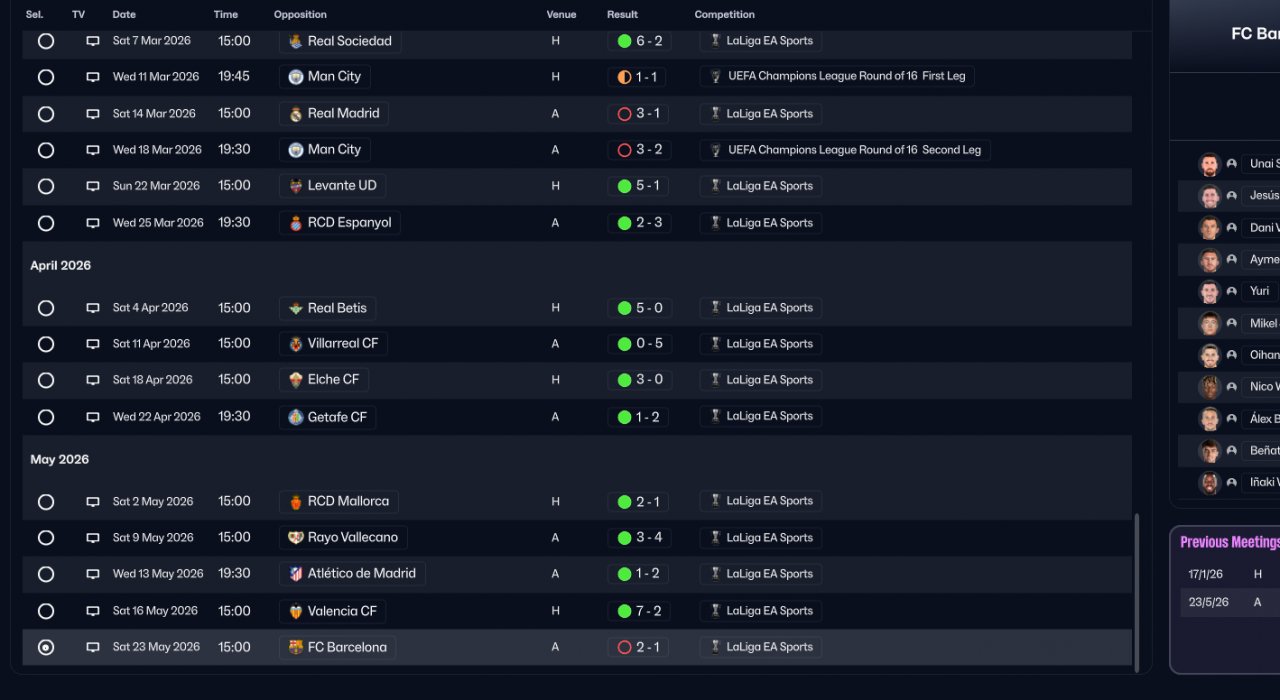Sort by Competition column header
1280x700 pixels.
724,15
